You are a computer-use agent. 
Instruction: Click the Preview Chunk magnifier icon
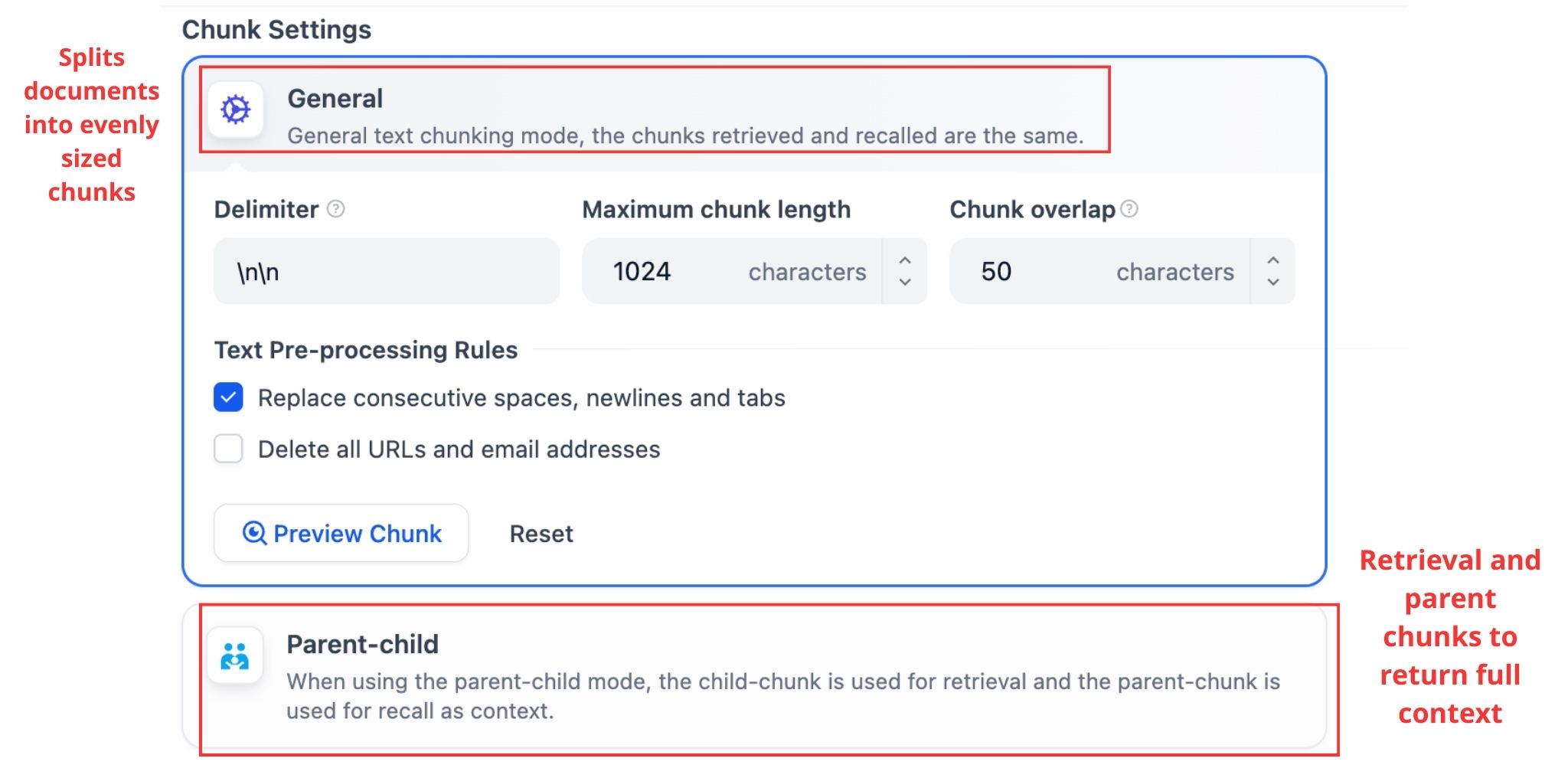coord(253,534)
